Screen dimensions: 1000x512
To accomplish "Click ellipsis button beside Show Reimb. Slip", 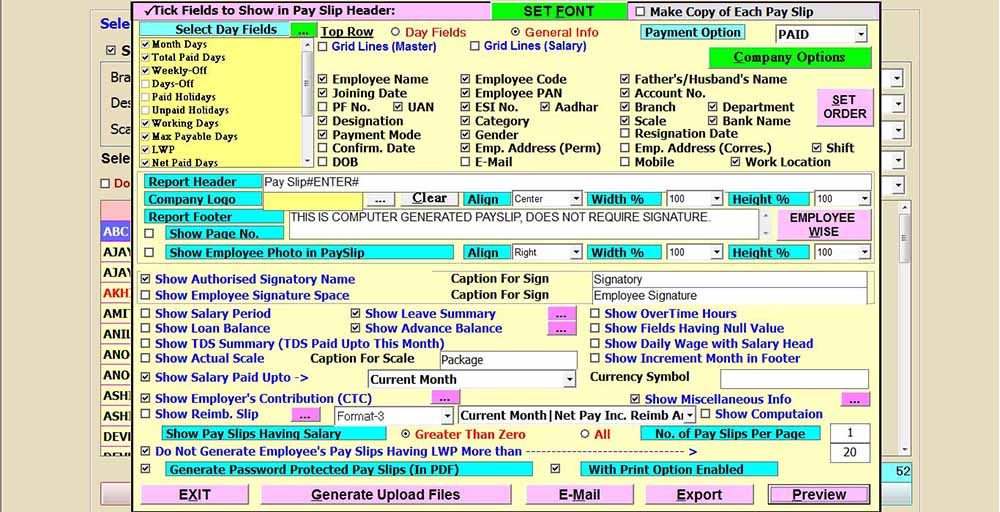I will [306, 415].
